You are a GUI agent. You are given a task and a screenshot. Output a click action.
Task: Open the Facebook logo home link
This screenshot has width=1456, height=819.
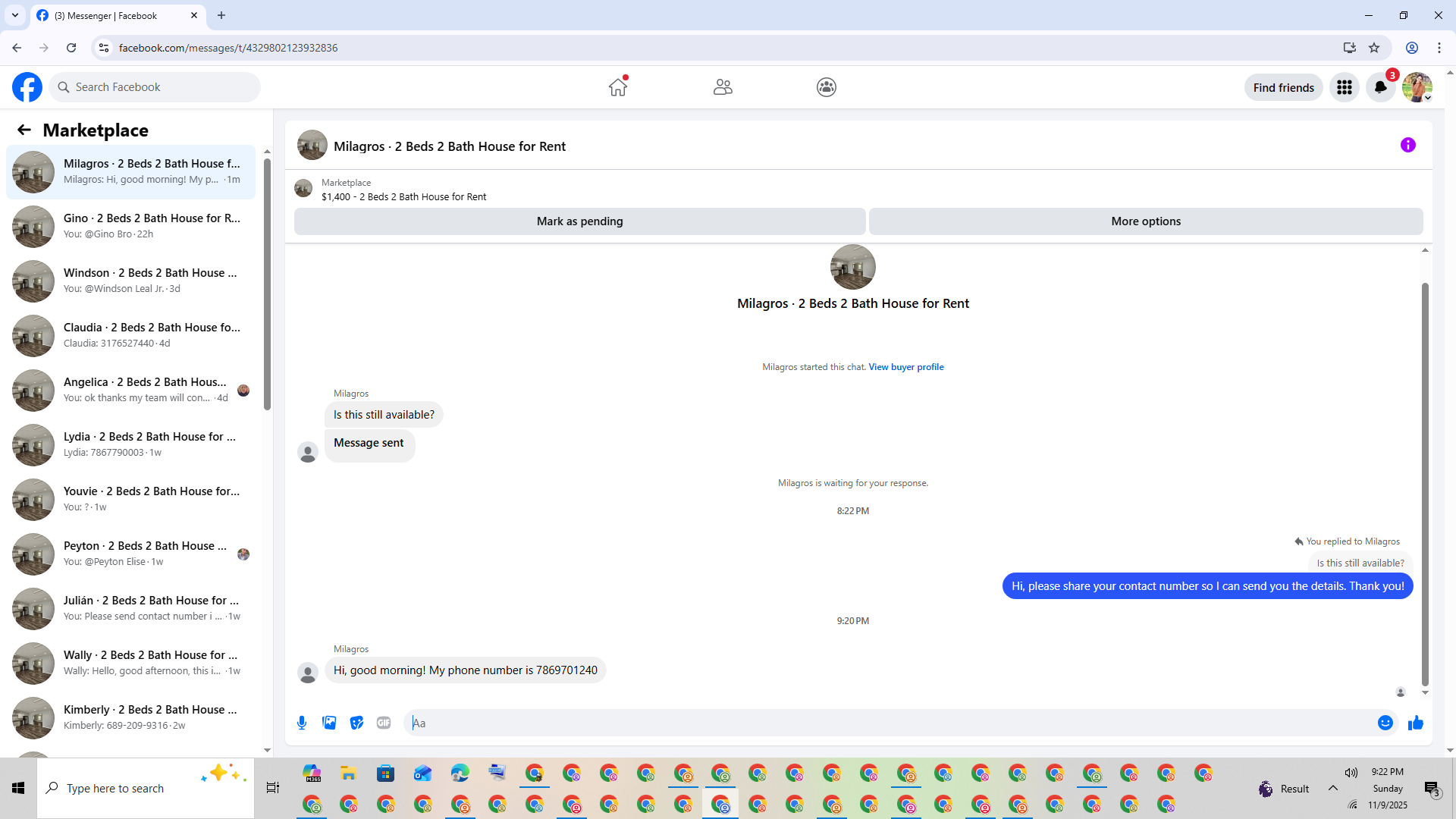click(x=27, y=87)
